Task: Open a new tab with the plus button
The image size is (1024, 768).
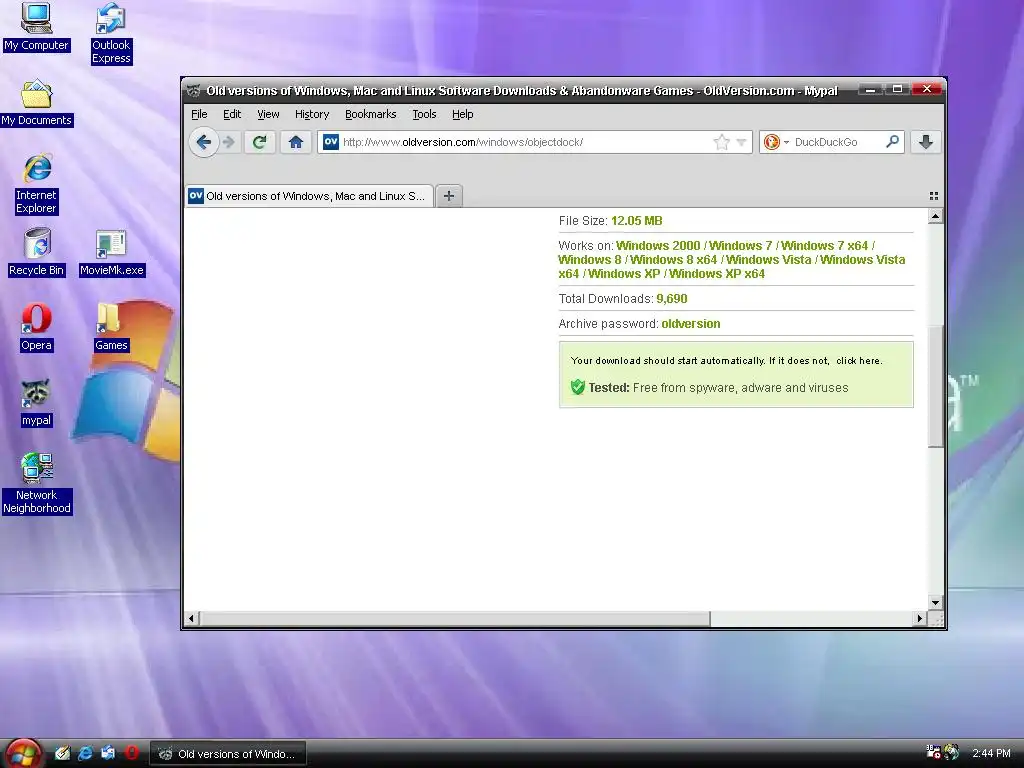Action: coord(449,195)
